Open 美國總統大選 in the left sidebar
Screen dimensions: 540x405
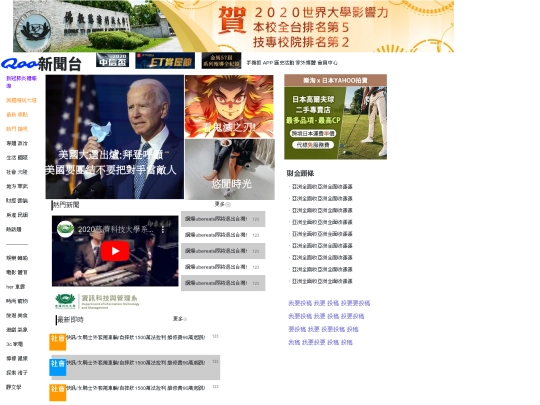click(x=21, y=100)
